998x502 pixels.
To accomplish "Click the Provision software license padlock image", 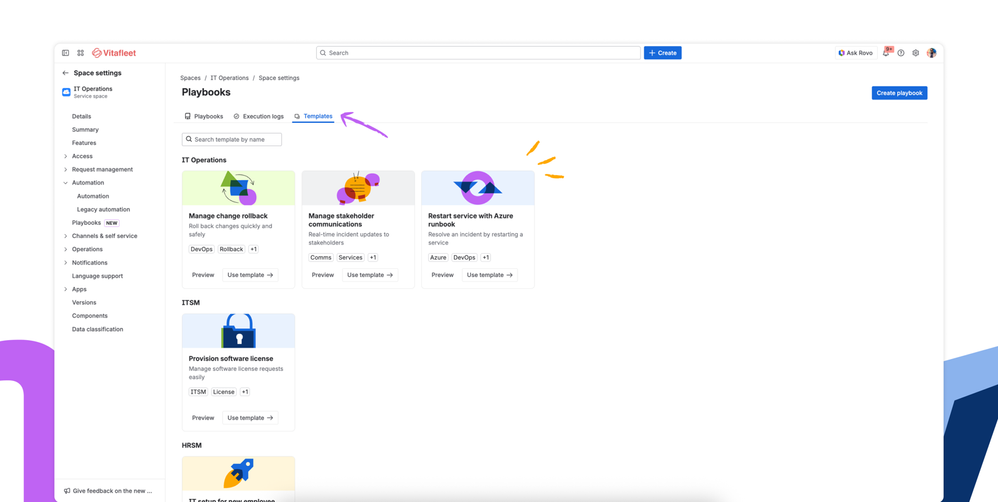I will pyautogui.click(x=239, y=331).
